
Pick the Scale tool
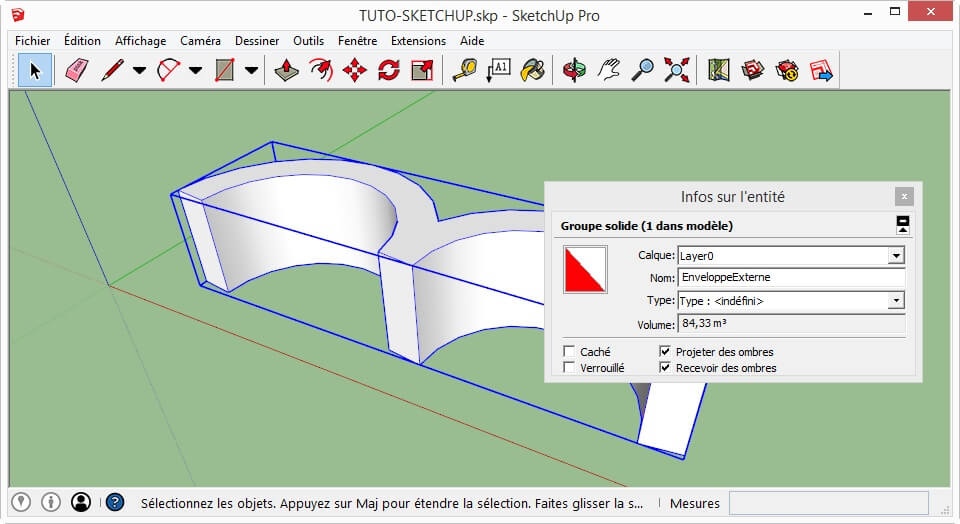(422, 70)
